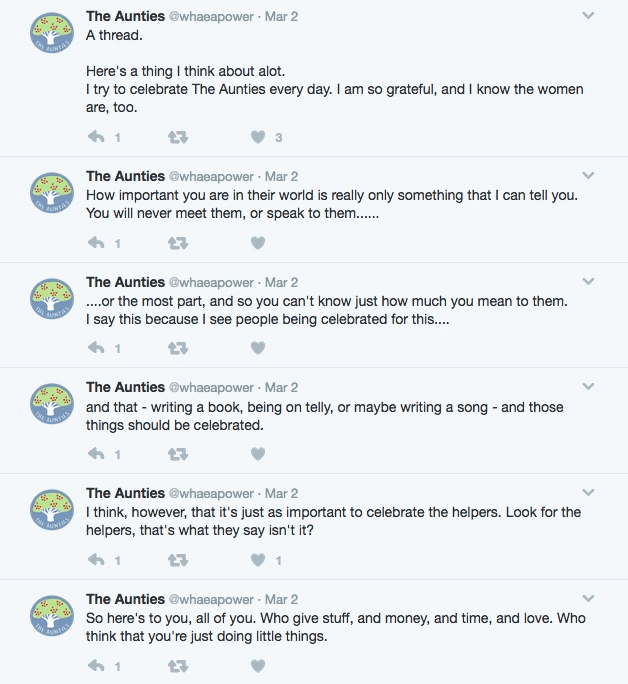Reply to 'How important you are' tweet

[97, 242]
